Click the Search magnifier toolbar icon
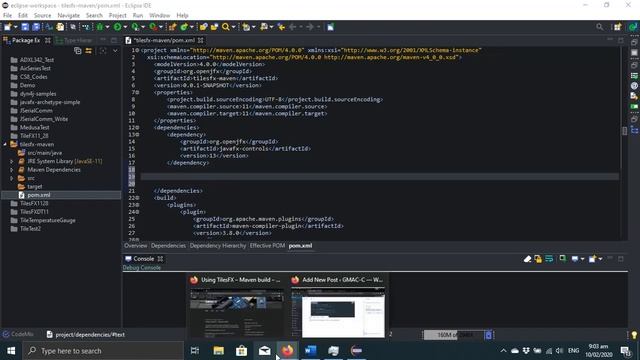The image size is (640, 360). [x=225, y=27]
